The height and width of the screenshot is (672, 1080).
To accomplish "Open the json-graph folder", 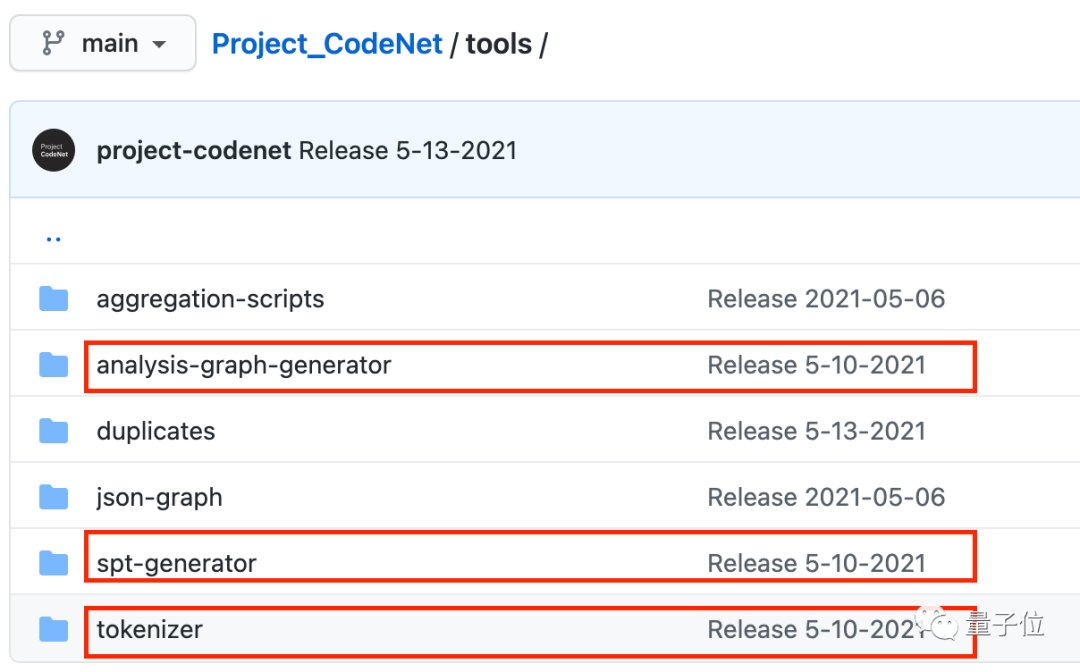I will pyautogui.click(x=159, y=497).
